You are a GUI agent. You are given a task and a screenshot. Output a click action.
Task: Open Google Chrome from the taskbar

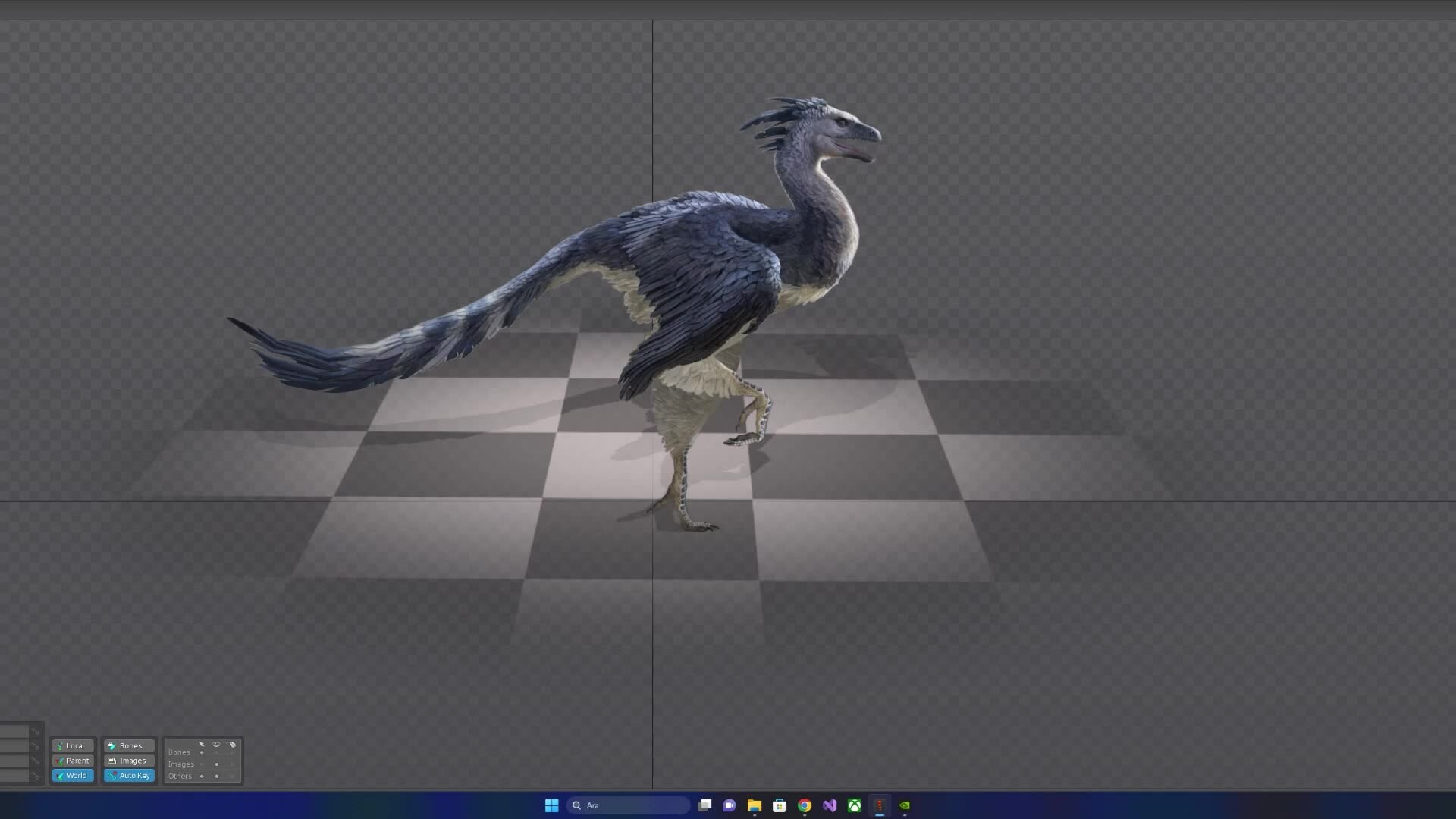[x=805, y=805]
